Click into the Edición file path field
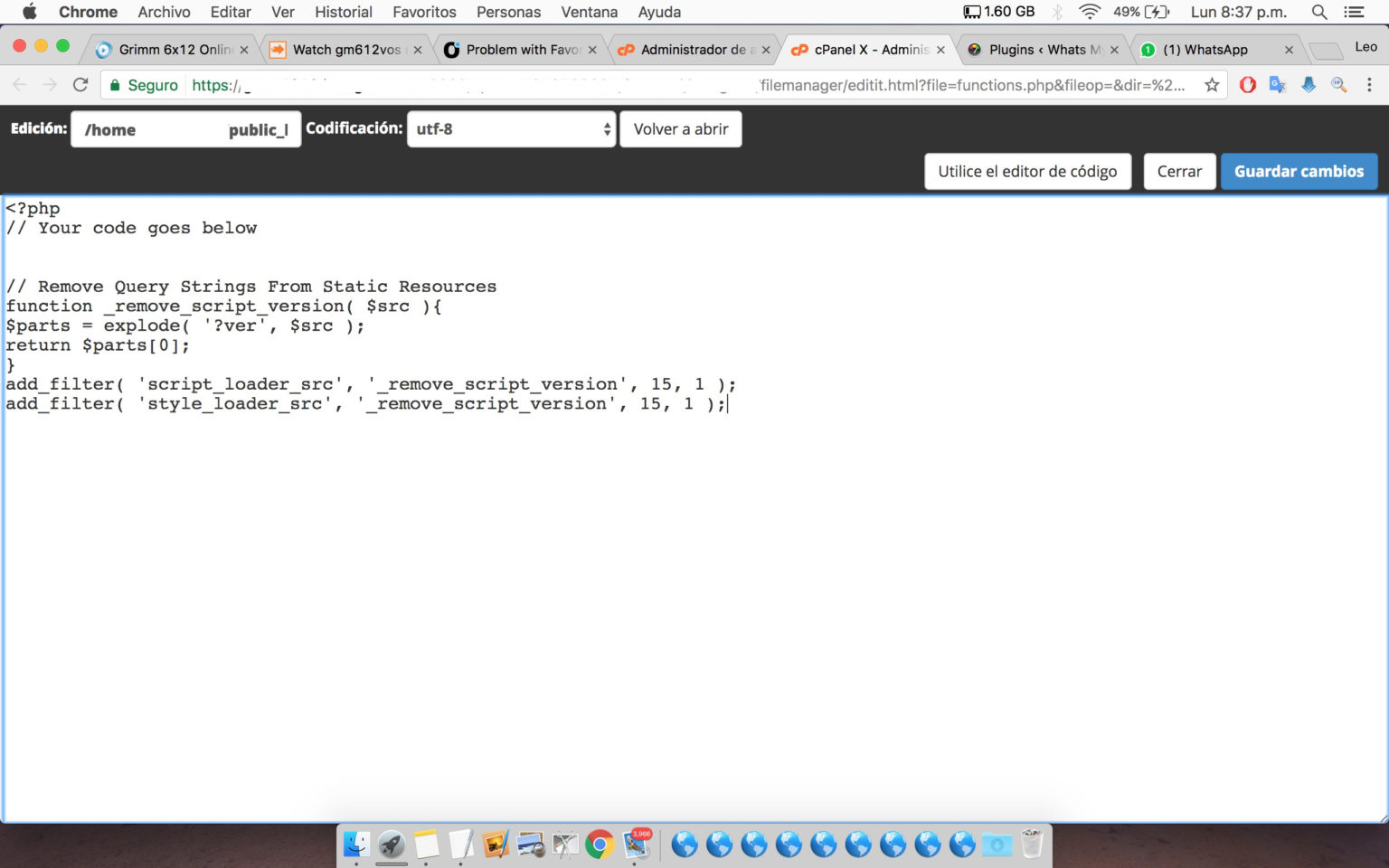The width and height of the screenshot is (1389, 868). (x=186, y=129)
